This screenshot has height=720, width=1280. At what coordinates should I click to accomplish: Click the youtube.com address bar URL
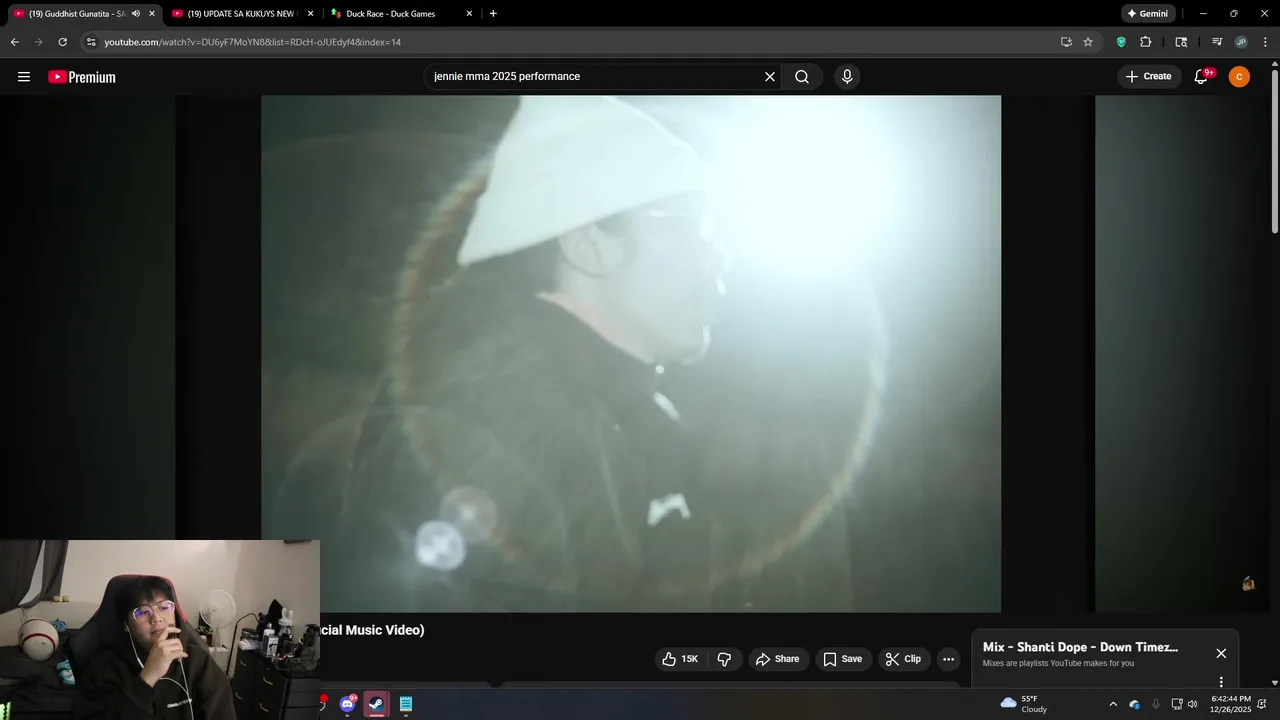(252, 42)
